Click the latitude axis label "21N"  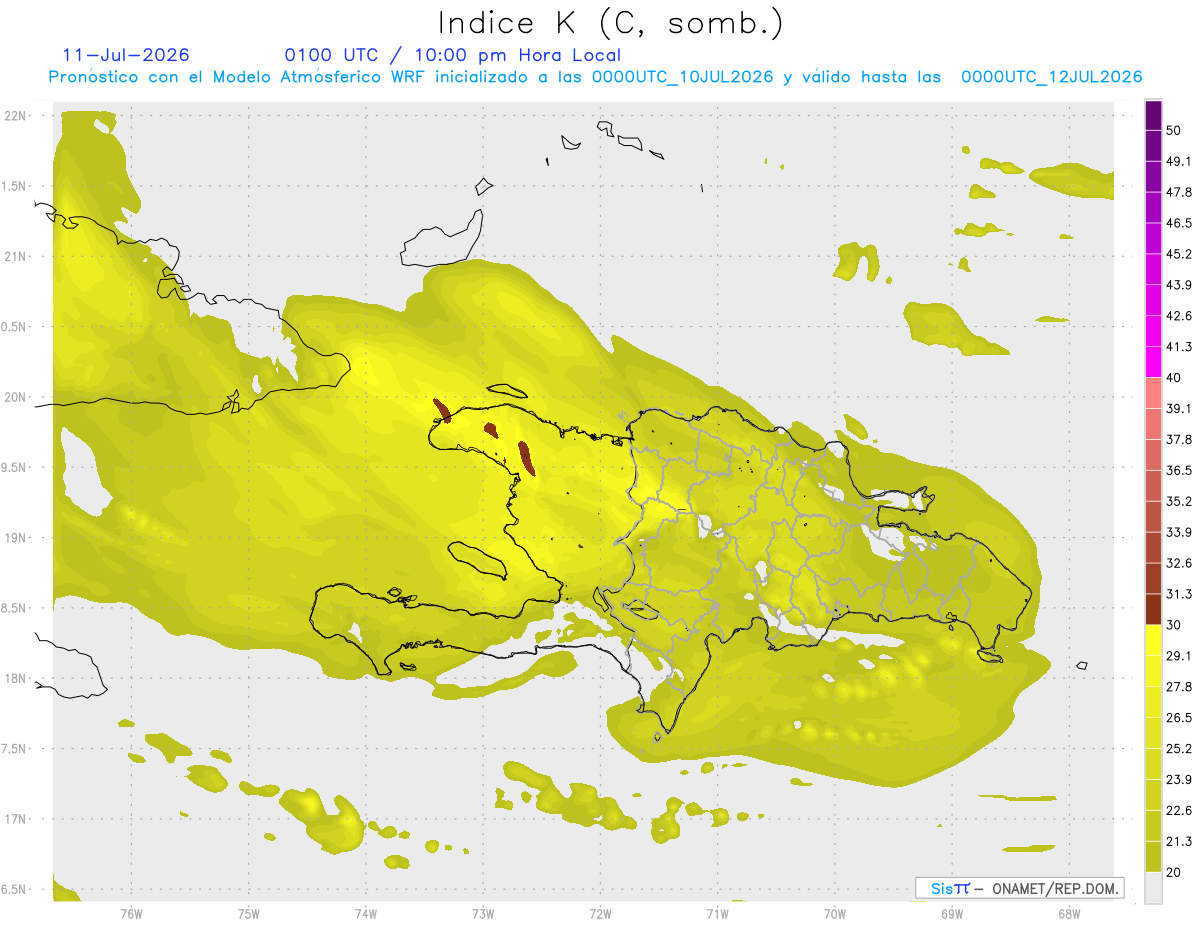click(17, 256)
